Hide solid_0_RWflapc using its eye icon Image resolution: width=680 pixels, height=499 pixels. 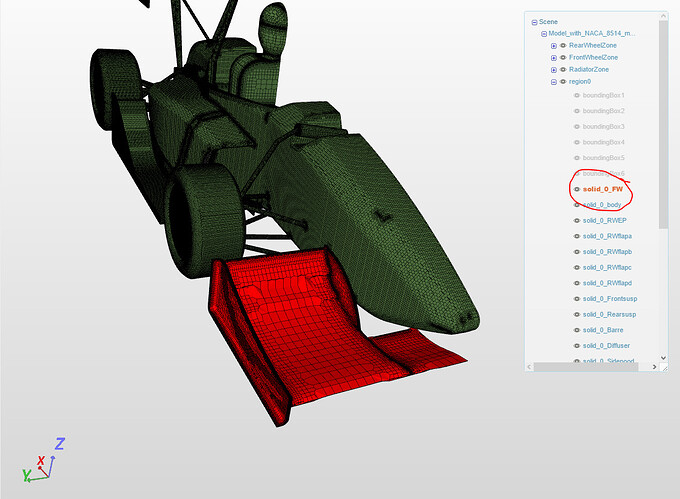(577, 267)
